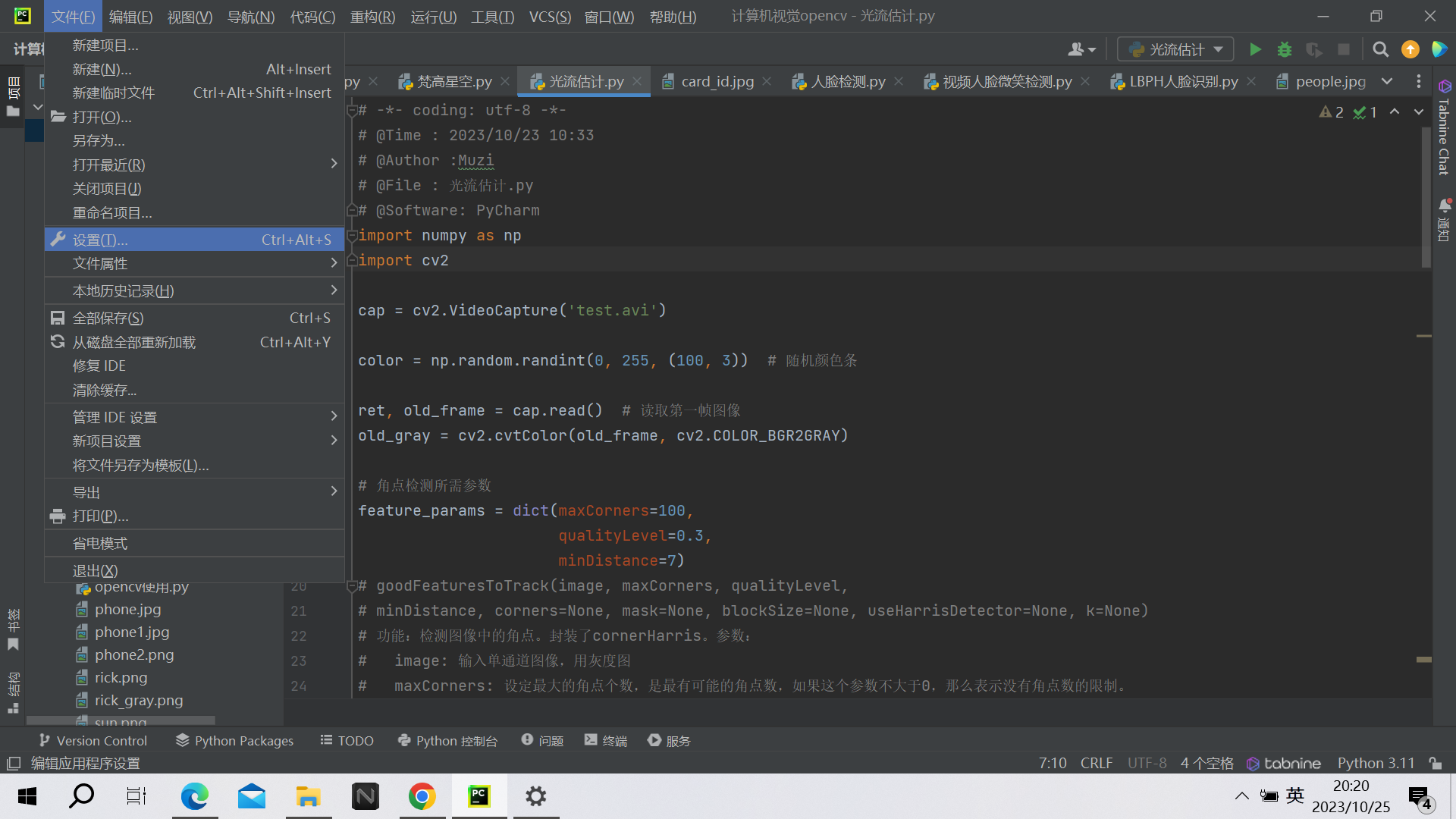Toggle the read-only lock icon in status bar

(1435, 763)
